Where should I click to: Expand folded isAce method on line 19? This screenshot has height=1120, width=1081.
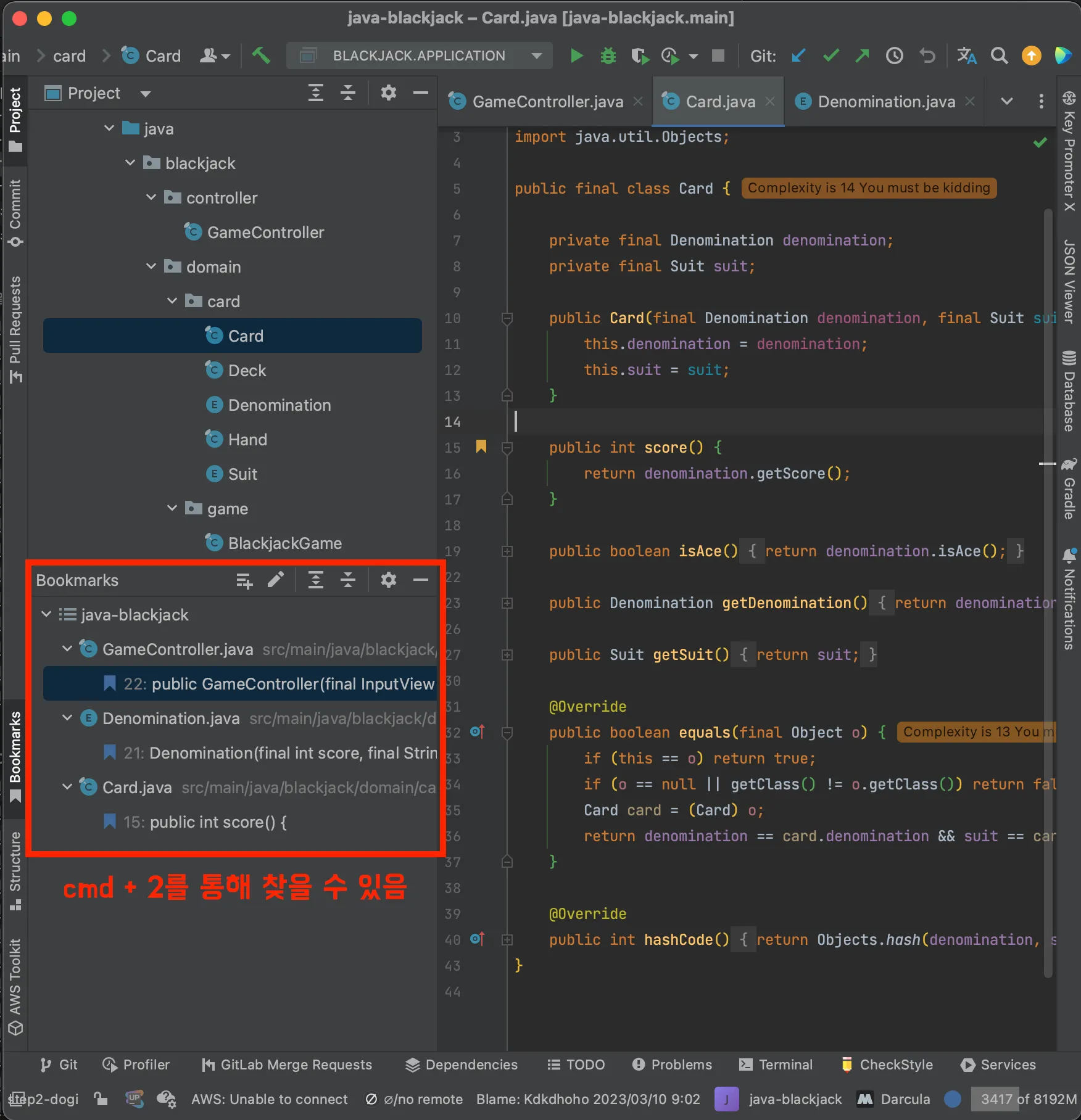507,551
